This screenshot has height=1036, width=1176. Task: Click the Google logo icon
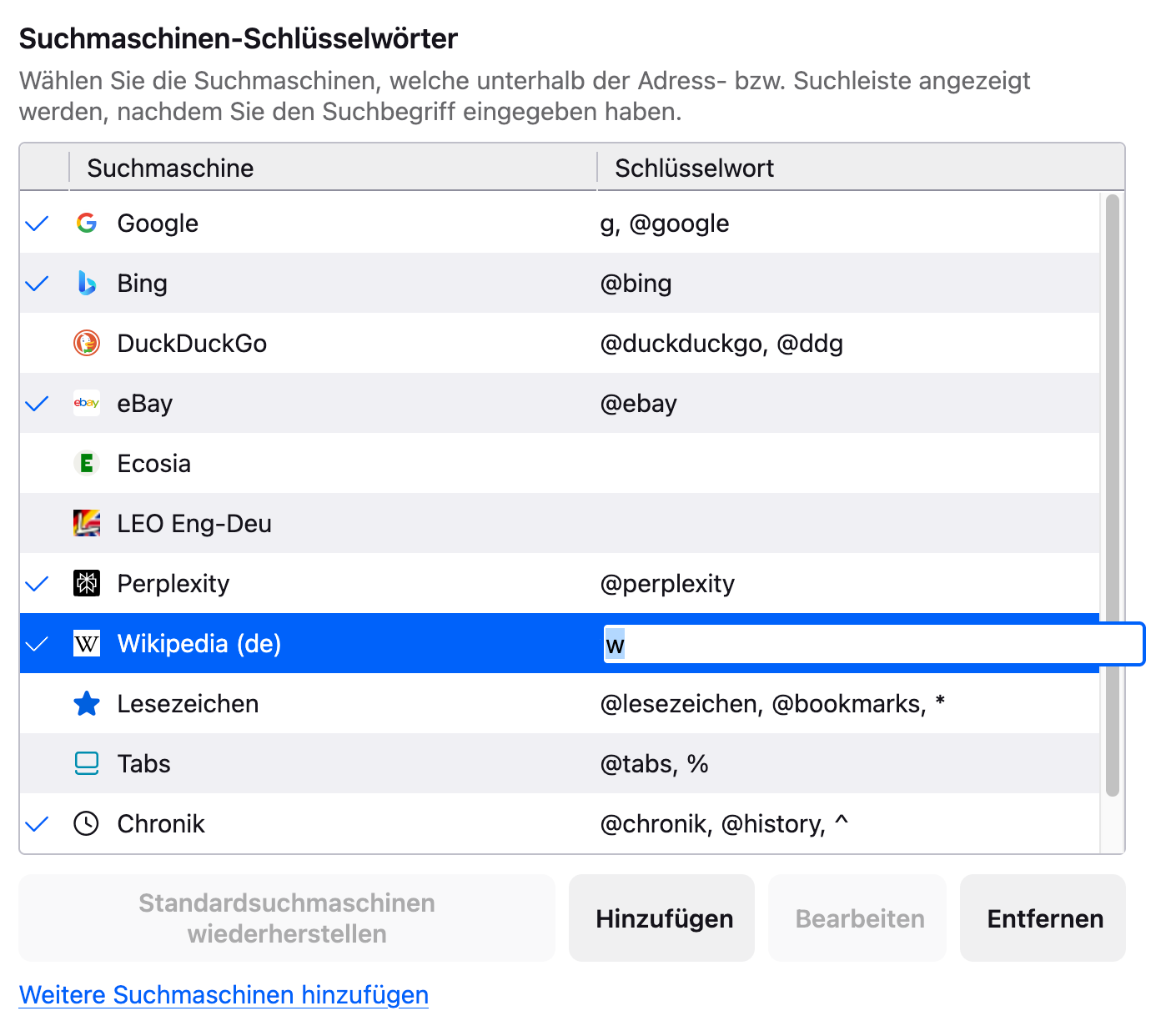(87, 223)
